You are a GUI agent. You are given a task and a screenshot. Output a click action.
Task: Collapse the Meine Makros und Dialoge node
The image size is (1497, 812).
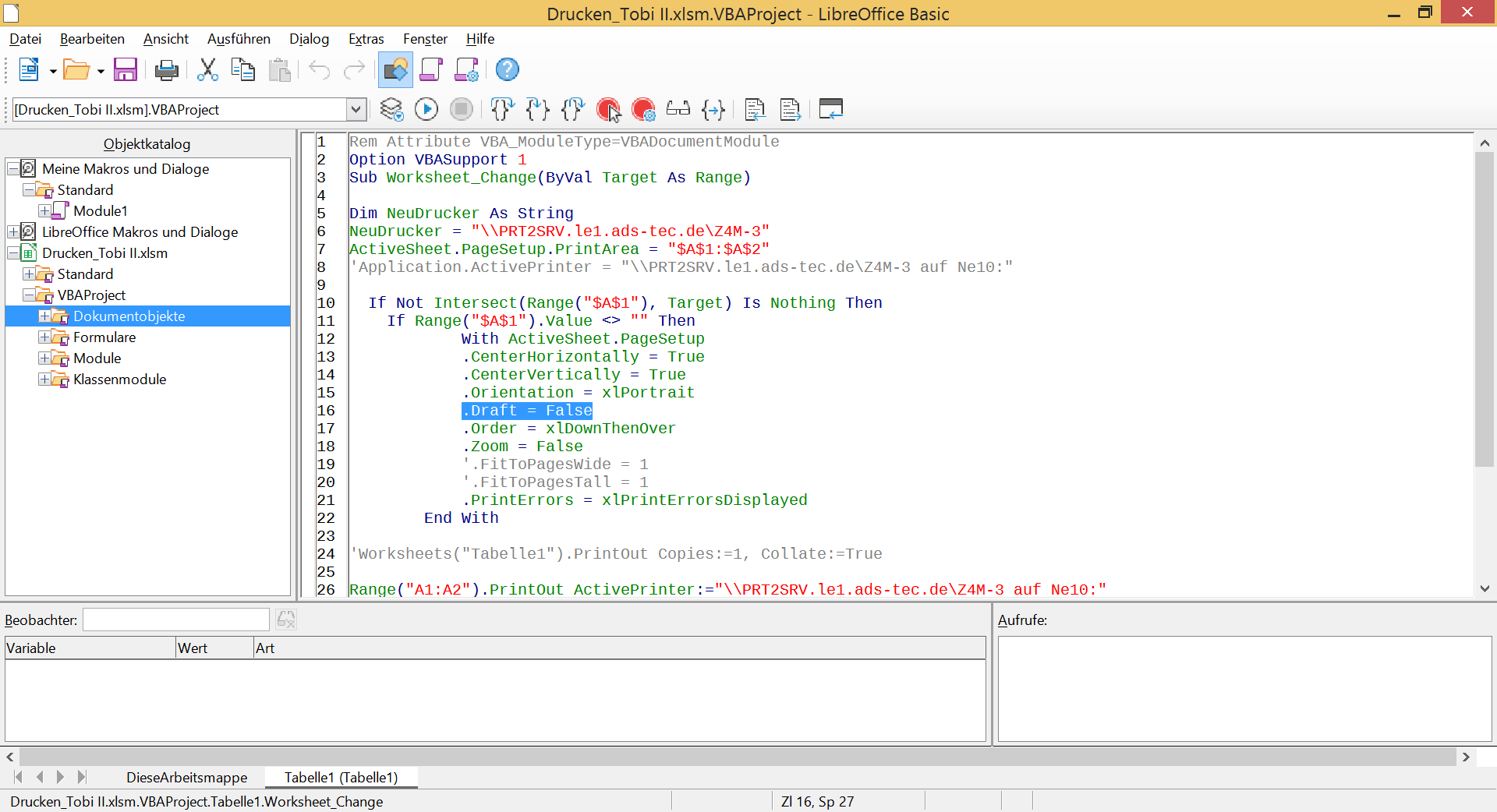13,169
